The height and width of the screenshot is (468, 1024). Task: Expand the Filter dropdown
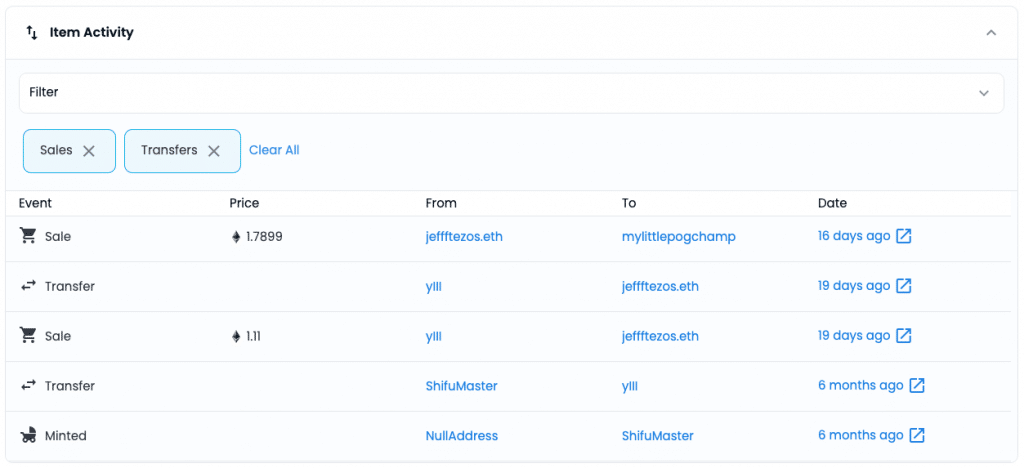pyautogui.click(x=984, y=93)
